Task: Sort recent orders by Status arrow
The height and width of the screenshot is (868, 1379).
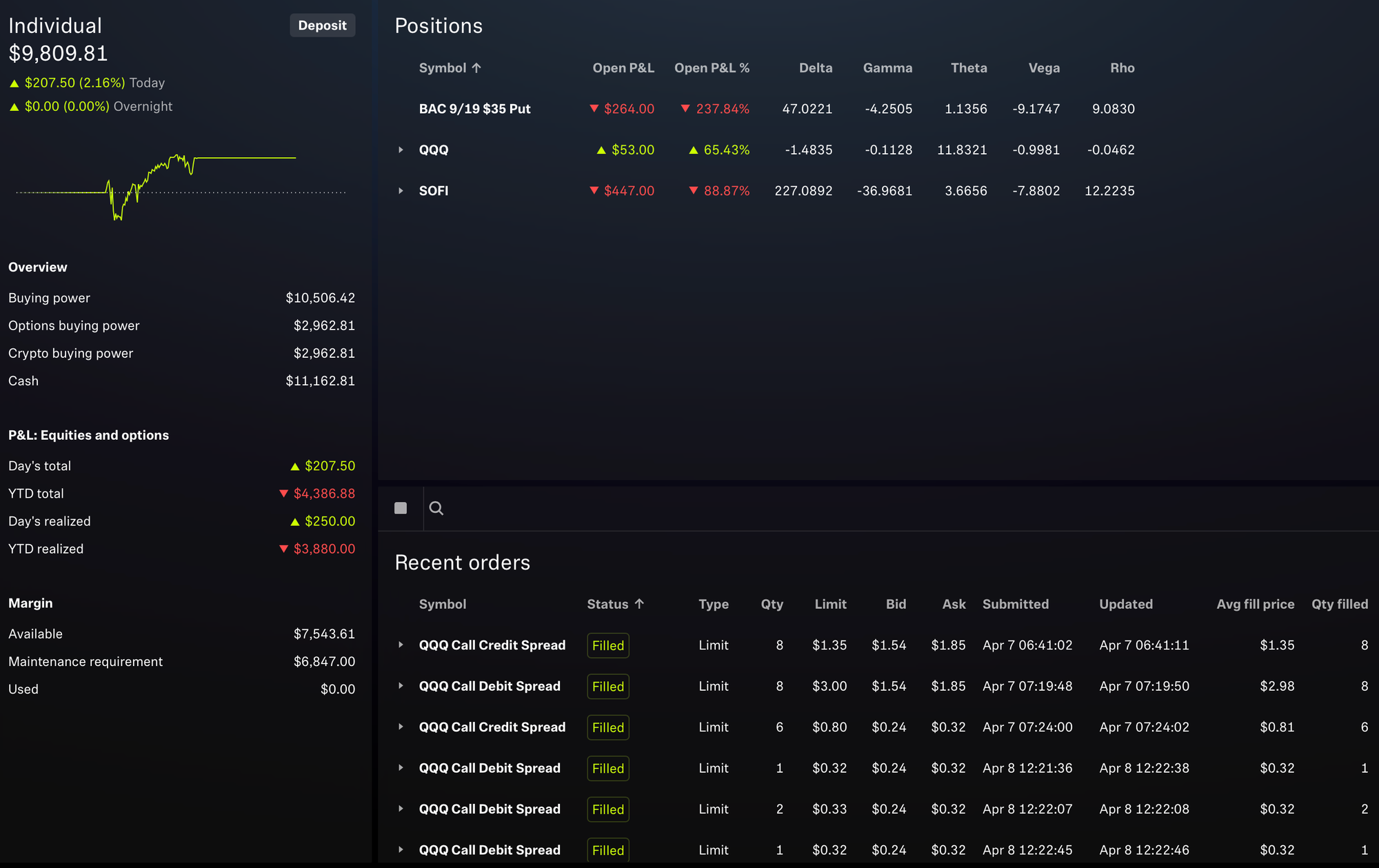Action: (639, 604)
